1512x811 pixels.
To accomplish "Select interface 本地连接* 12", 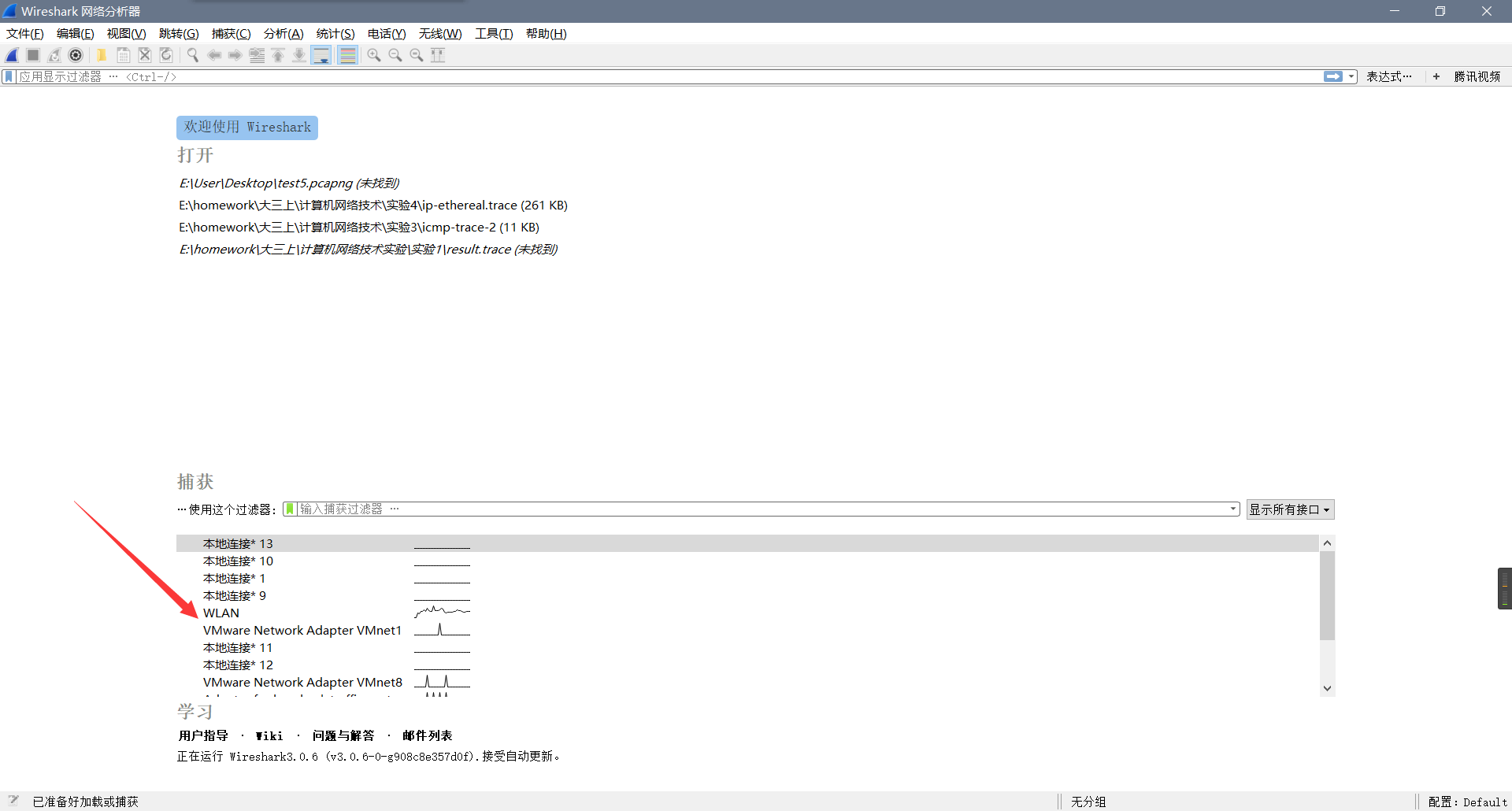I will click(x=747, y=665).
